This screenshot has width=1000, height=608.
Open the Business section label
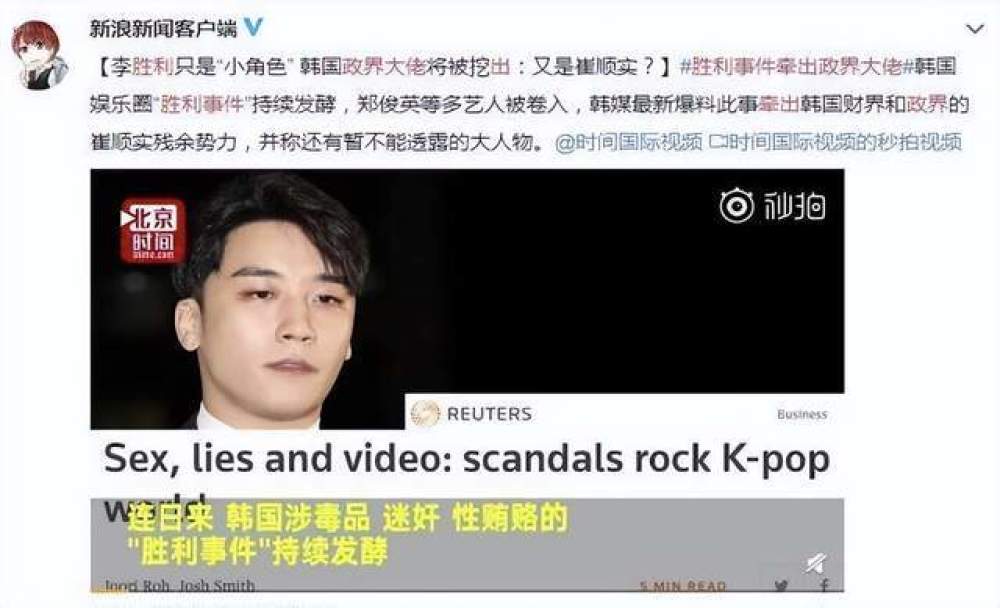click(x=802, y=414)
